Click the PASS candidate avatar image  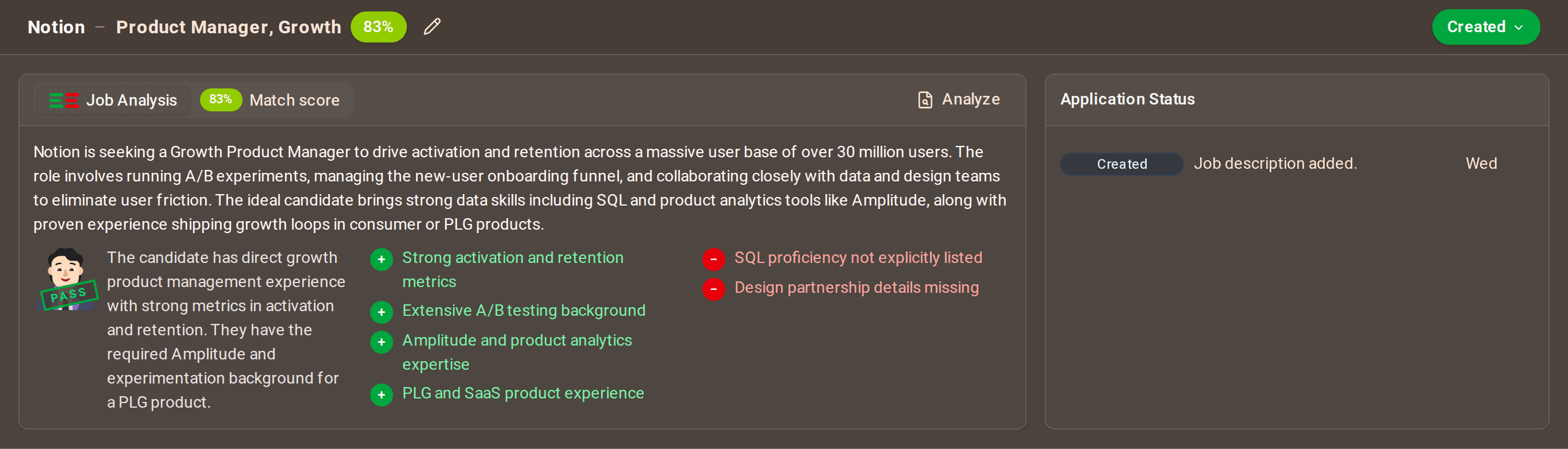(x=67, y=279)
